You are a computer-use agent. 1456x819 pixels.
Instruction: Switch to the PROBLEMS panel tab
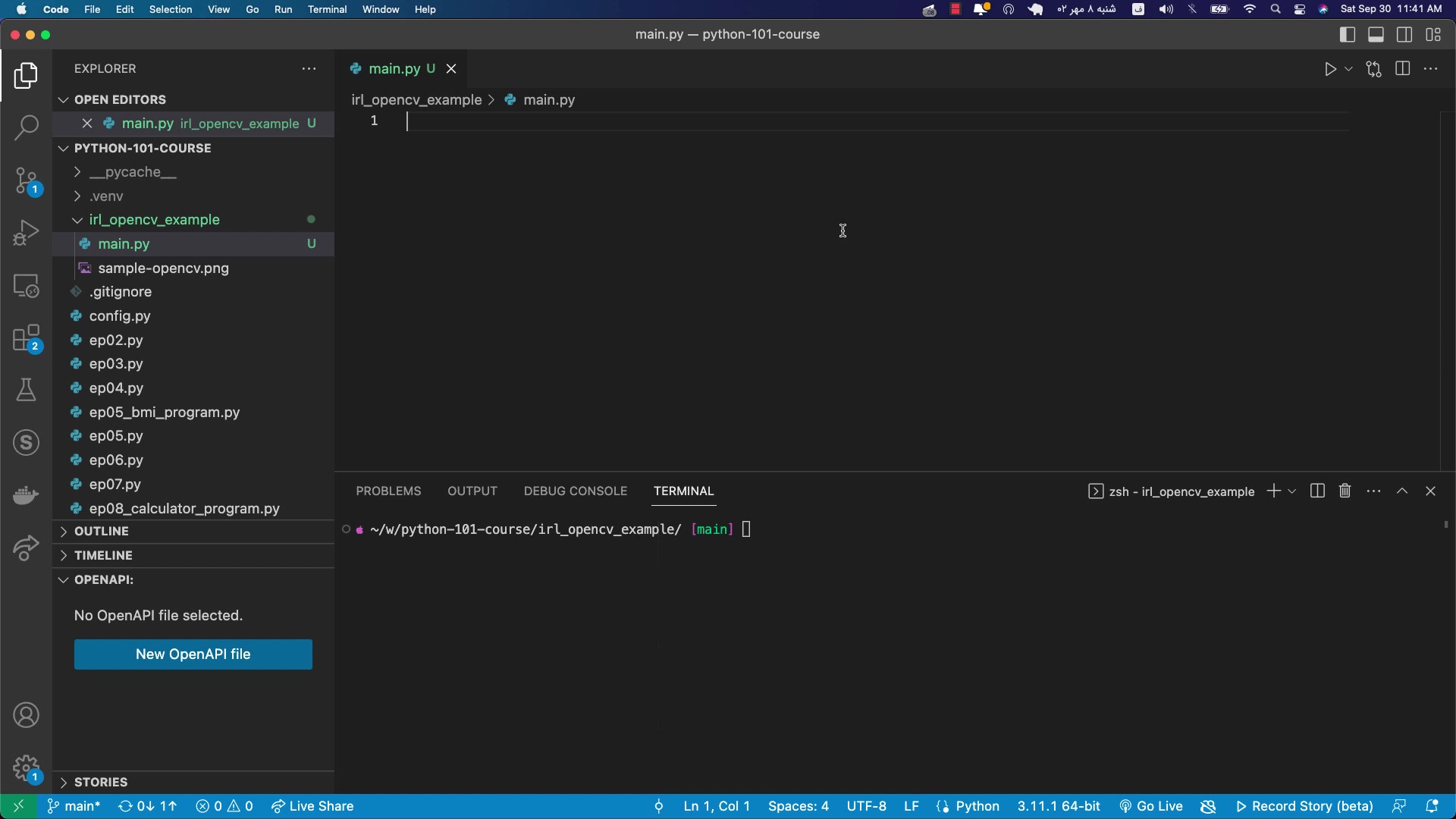tap(388, 491)
